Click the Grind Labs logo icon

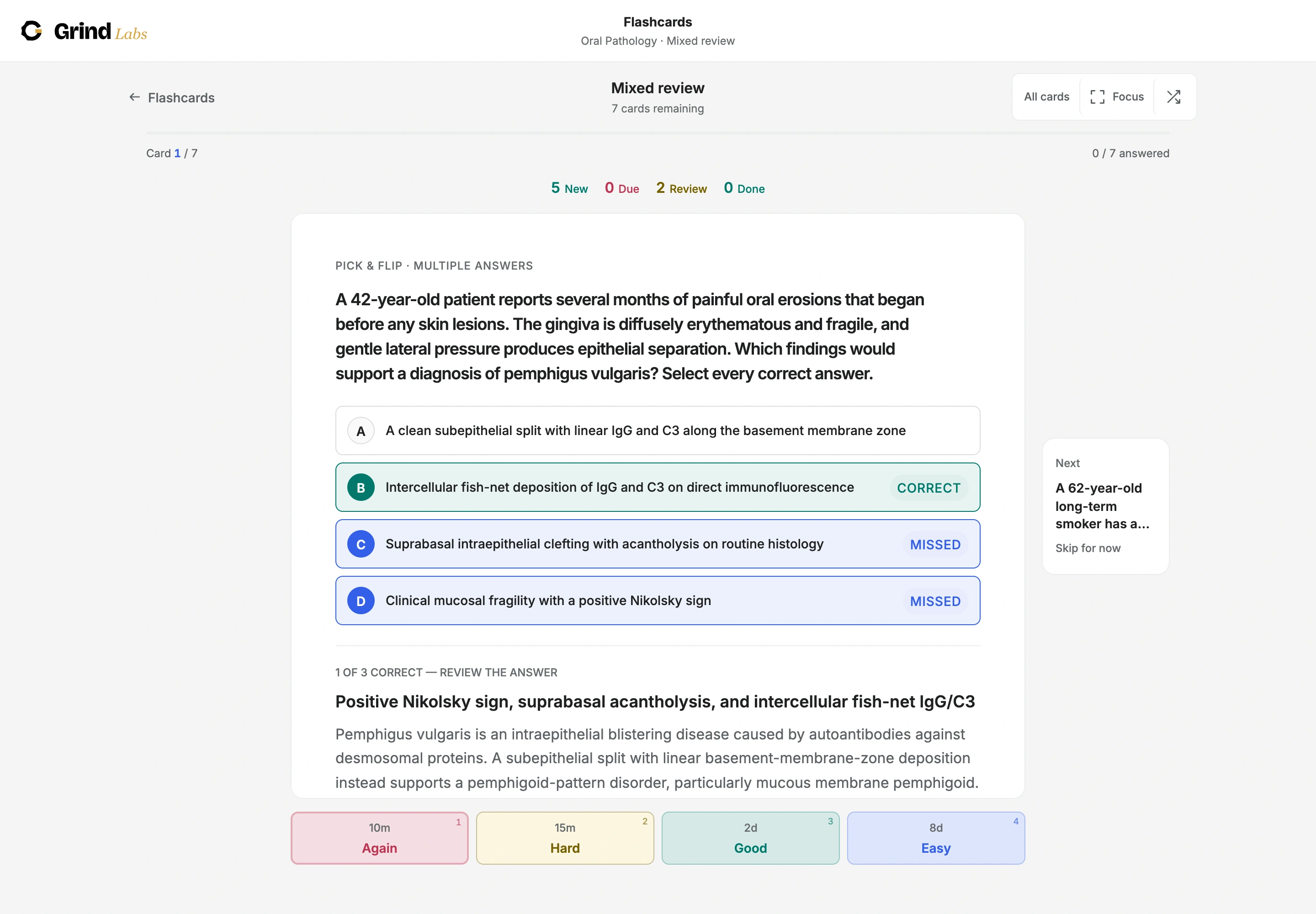(32, 31)
